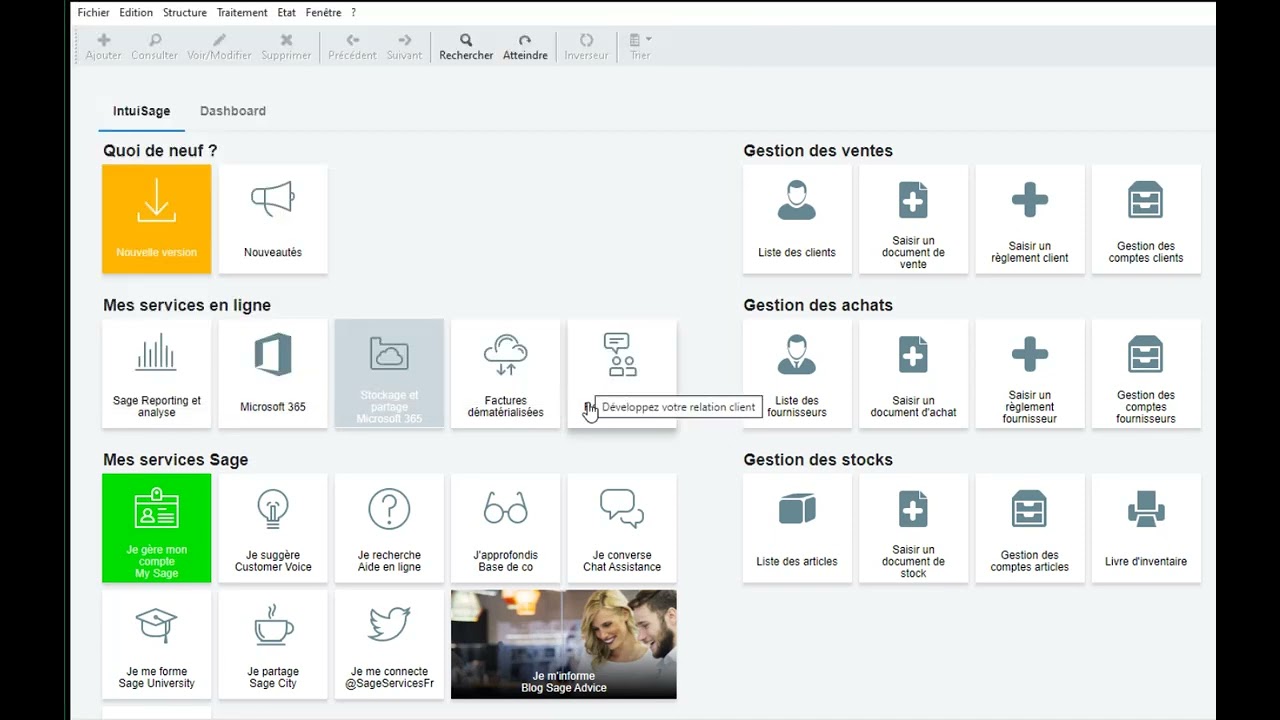The height and width of the screenshot is (720, 1280).
Task: Open Stockage et partage Microsoft 365
Action: (389, 374)
